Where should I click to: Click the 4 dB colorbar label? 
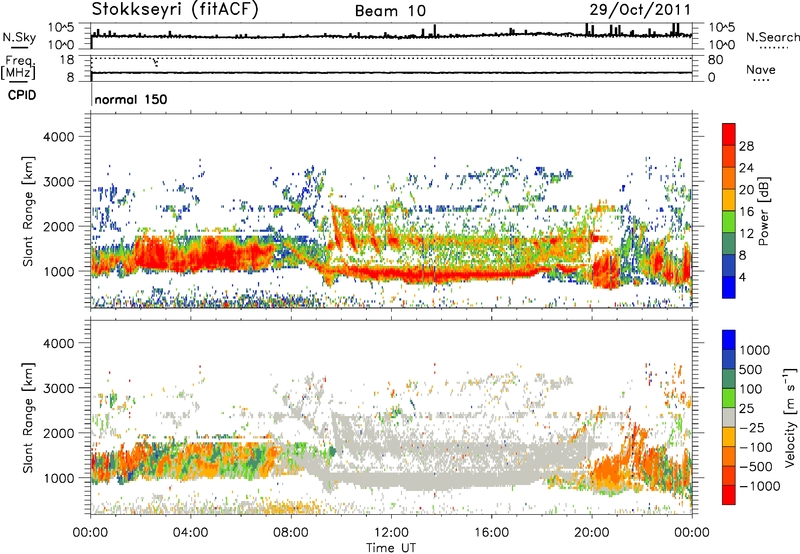coord(743,278)
